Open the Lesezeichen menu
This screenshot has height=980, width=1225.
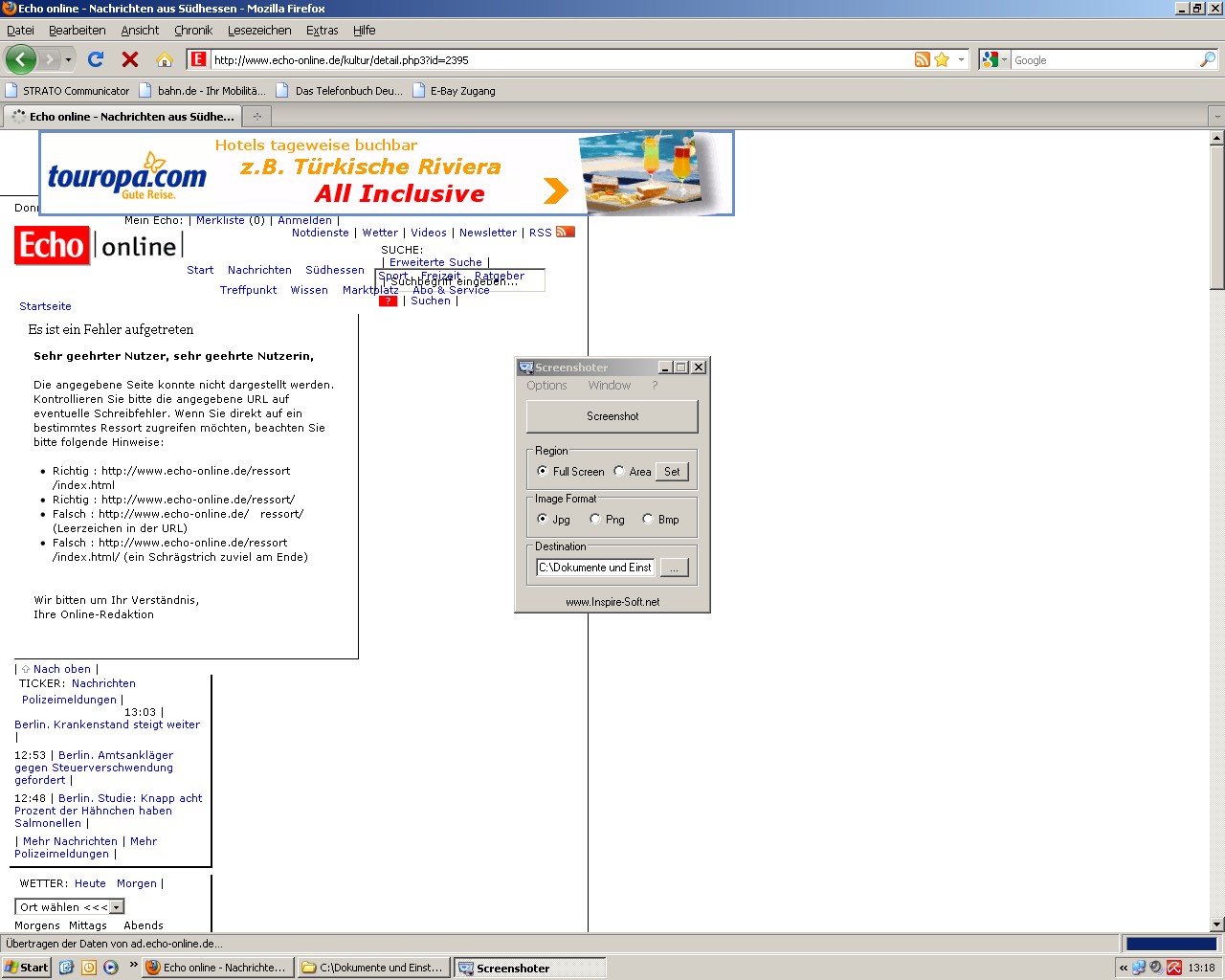pos(259,30)
